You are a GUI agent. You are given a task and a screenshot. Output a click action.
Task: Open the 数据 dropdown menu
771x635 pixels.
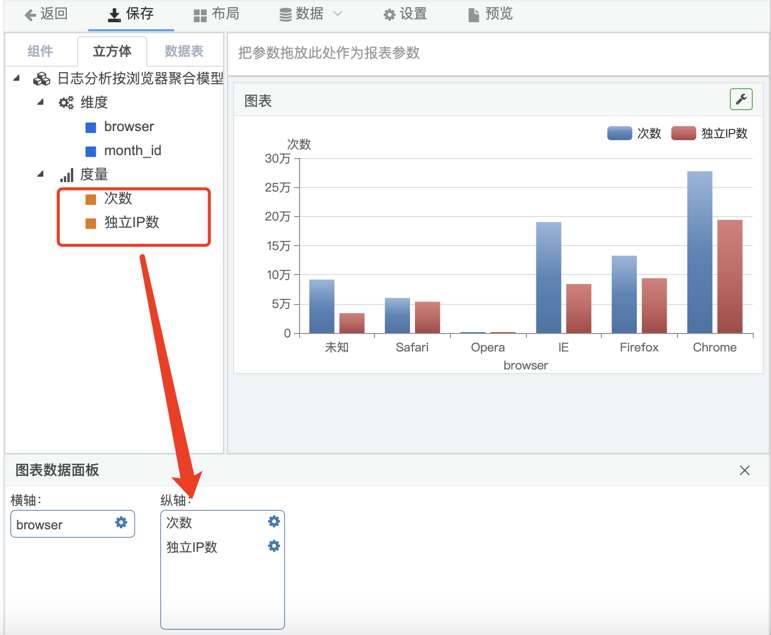310,14
